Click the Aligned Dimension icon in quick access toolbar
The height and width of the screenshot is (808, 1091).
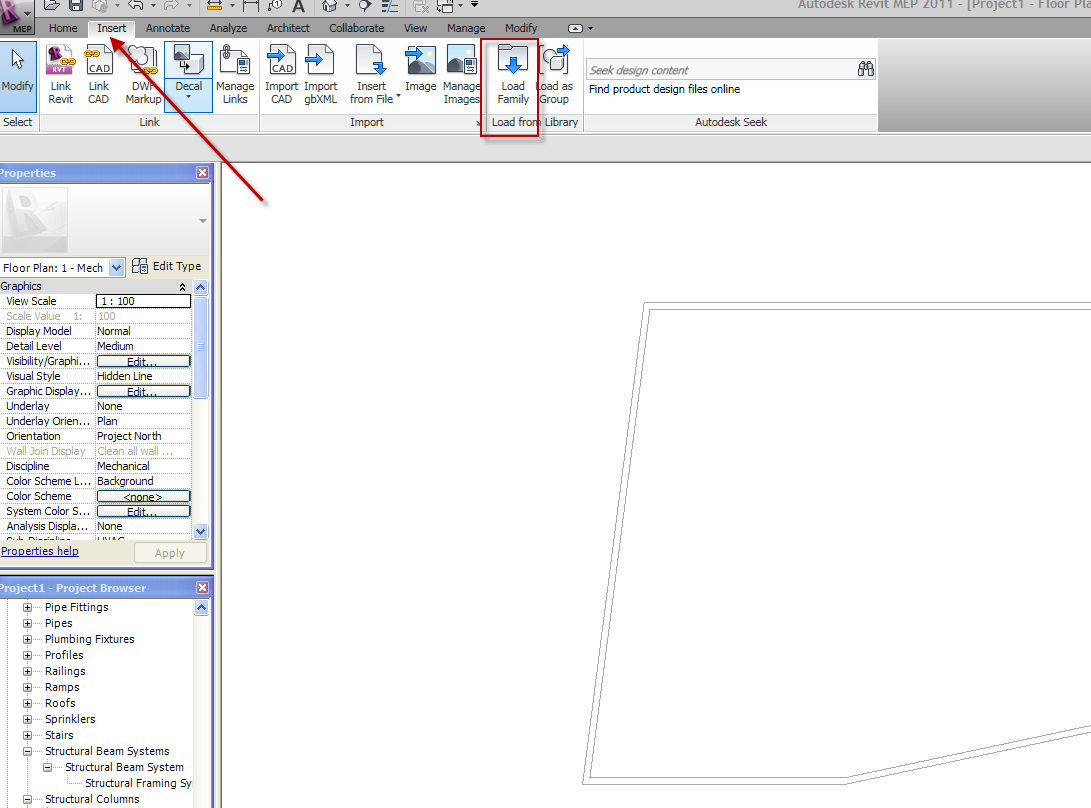pyautogui.click(x=250, y=6)
